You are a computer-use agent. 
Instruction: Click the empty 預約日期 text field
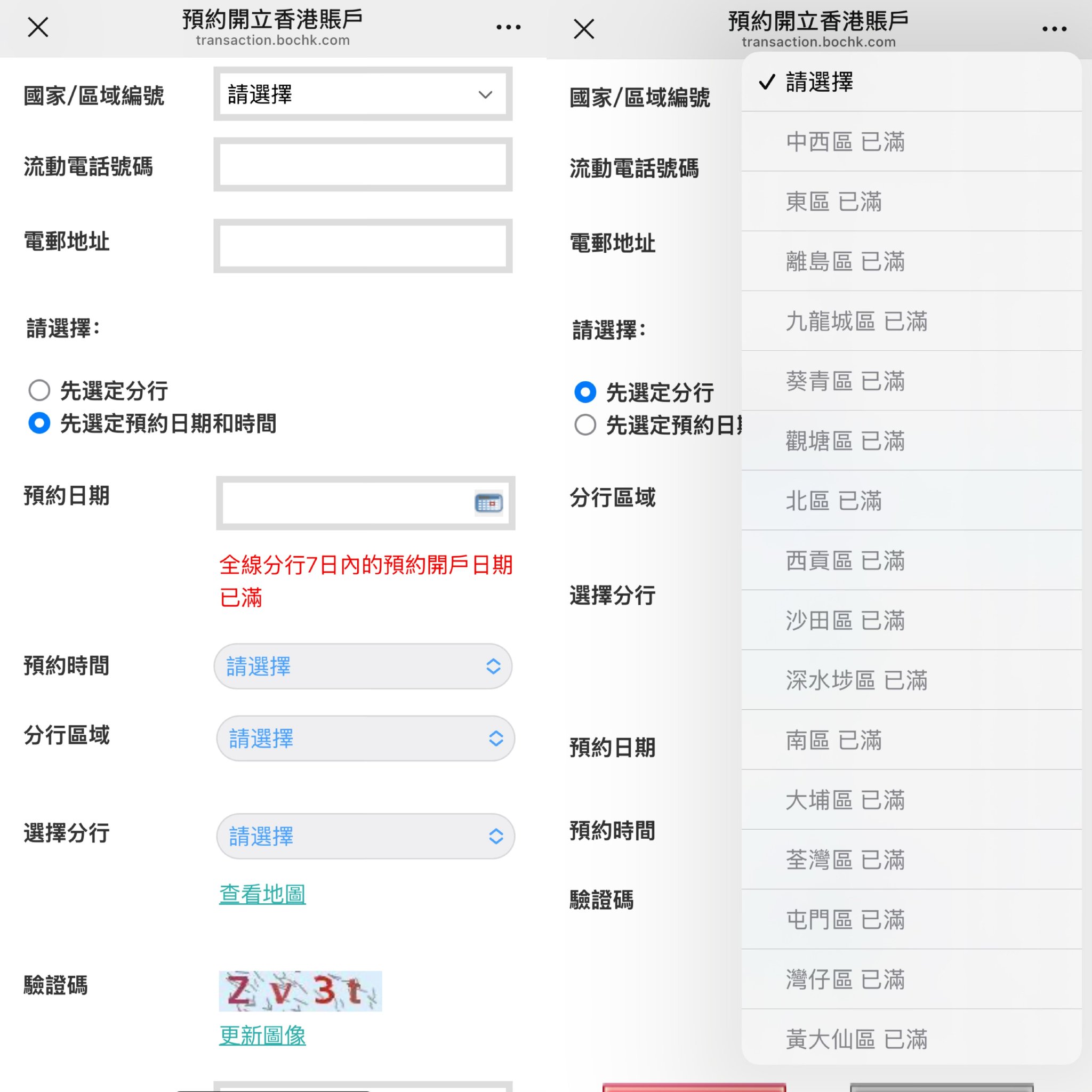339,503
